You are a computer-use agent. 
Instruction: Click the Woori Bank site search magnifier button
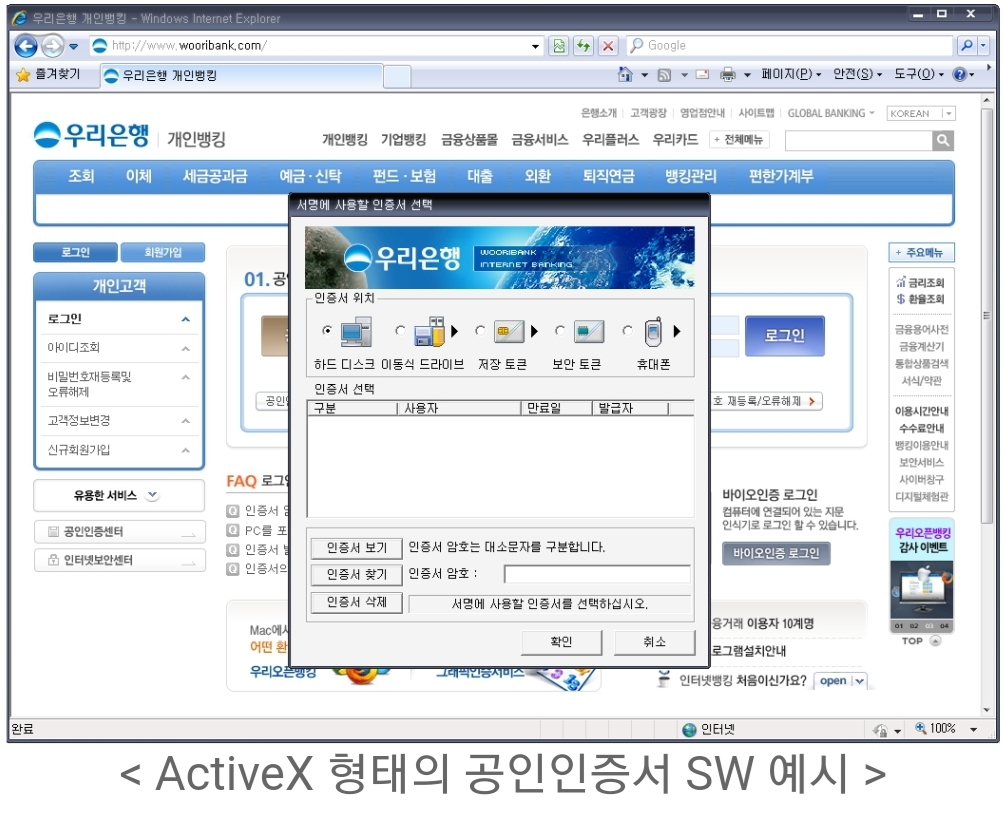coord(943,140)
